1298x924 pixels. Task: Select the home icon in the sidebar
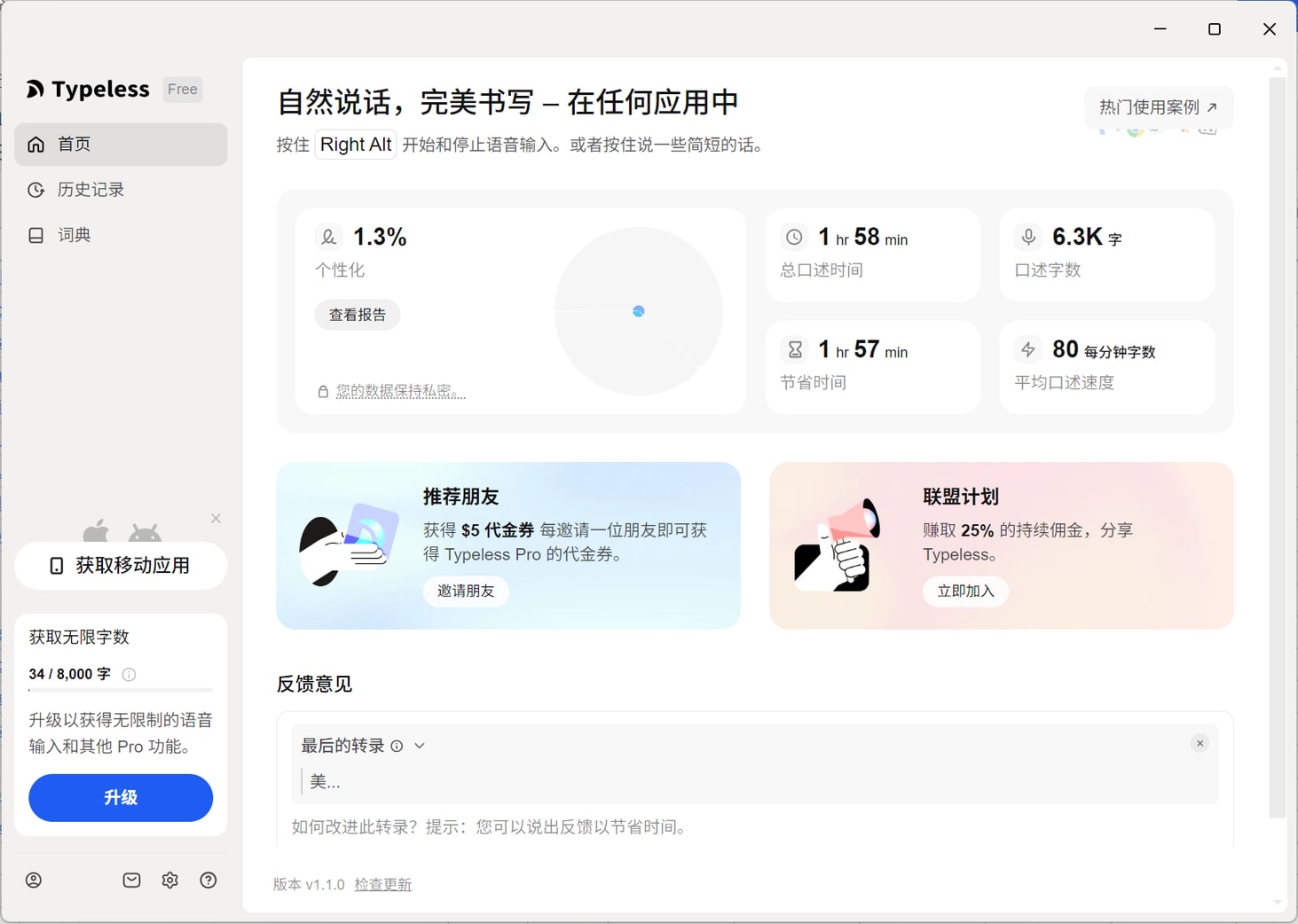click(35, 144)
